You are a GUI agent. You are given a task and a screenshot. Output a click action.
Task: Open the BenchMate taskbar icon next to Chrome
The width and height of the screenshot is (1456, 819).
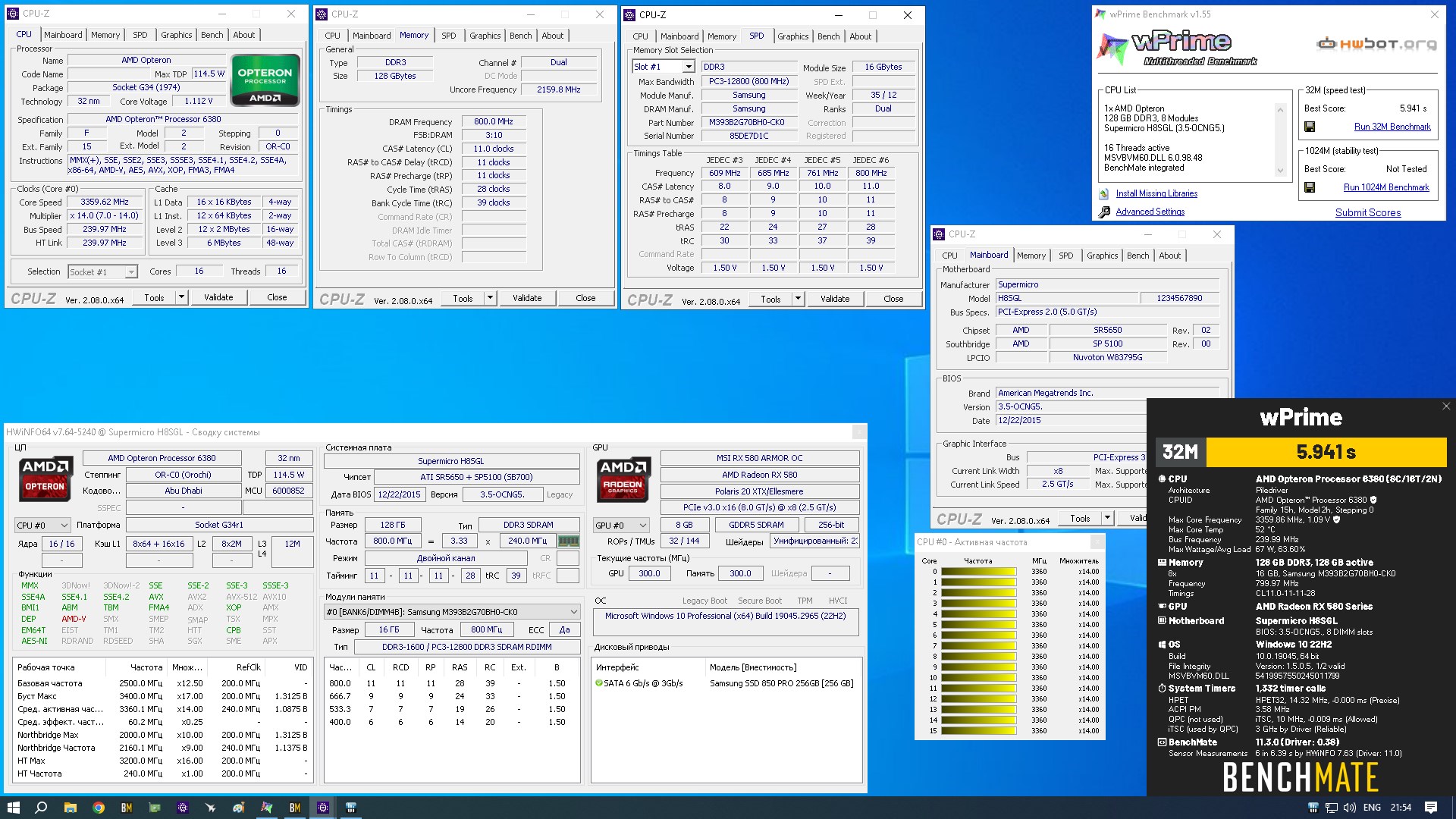(127, 808)
